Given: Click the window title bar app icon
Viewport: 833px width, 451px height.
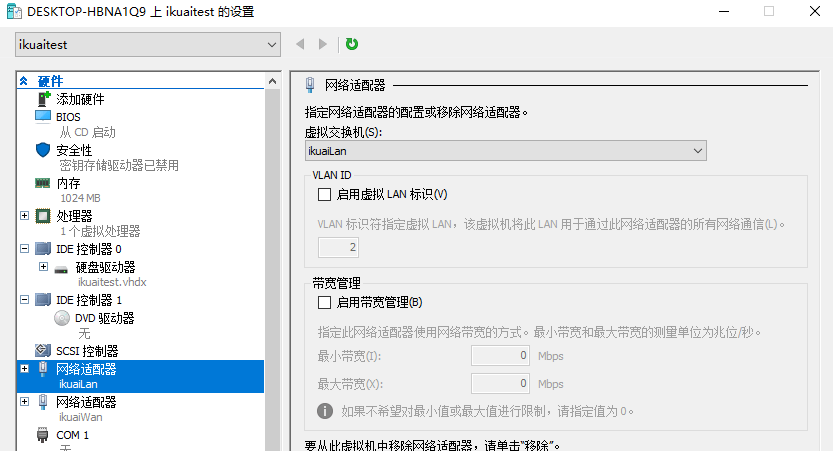Looking at the screenshot, I should [14, 11].
